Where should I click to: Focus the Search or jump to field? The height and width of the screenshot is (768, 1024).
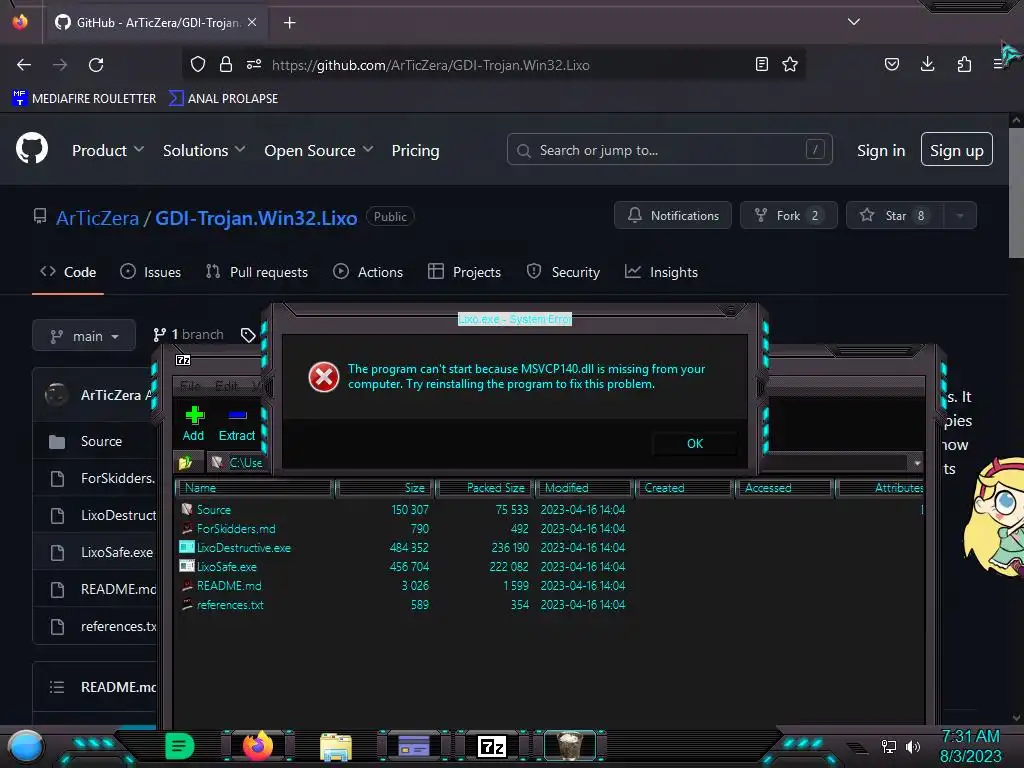tap(669, 150)
